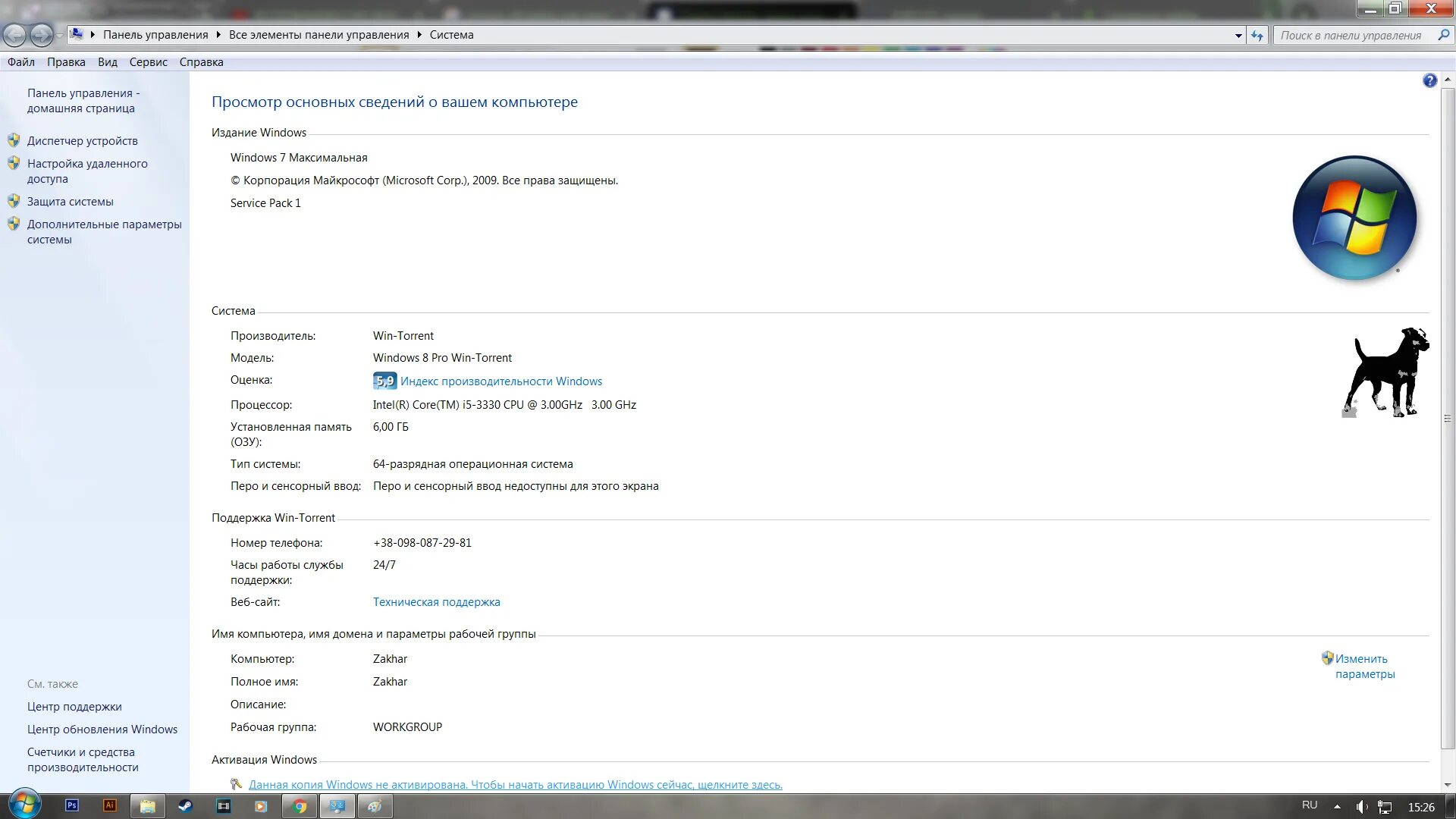Open the Вид menu
This screenshot has width=1456, height=819.
107,62
